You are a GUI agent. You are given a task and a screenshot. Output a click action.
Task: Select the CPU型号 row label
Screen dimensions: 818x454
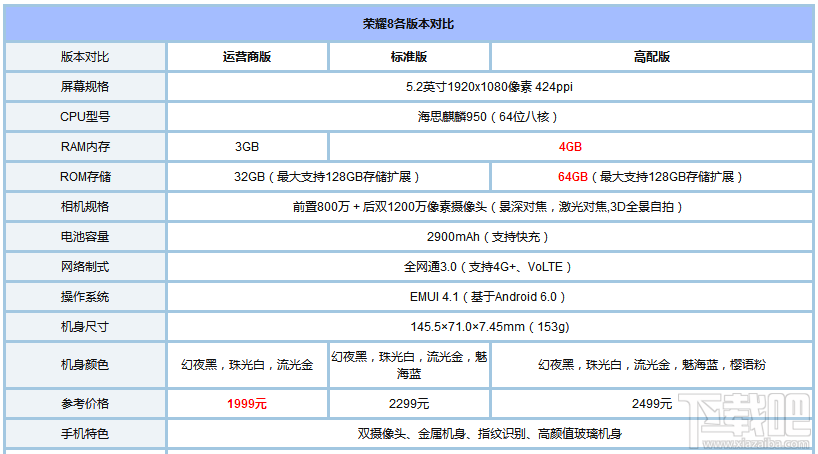pos(85,117)
